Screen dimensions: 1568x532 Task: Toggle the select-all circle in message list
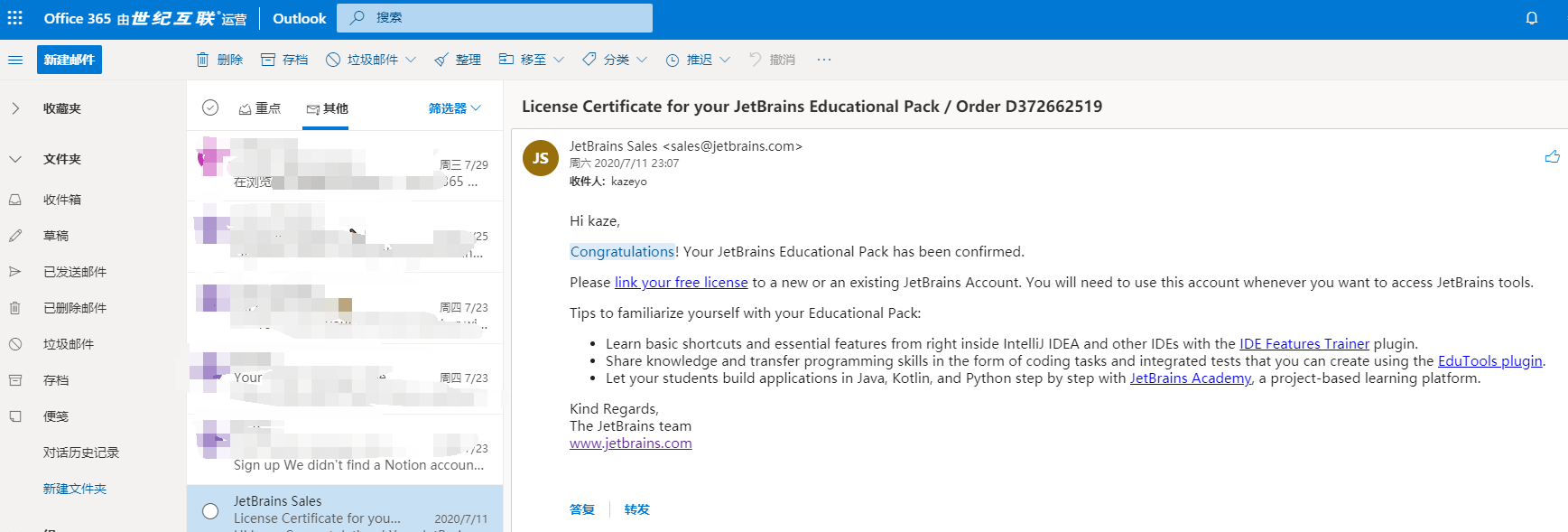(210, 107)
